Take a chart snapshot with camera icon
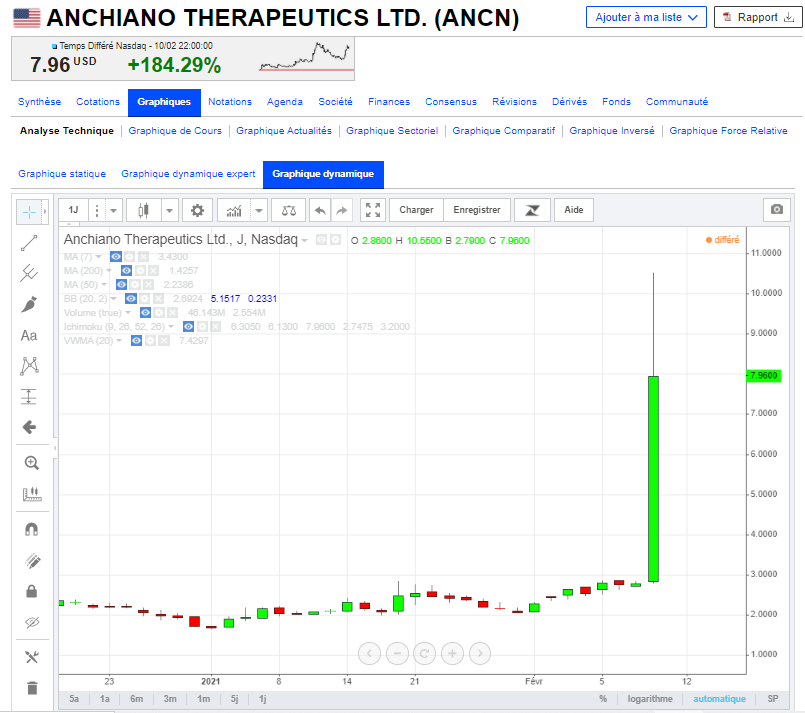 click(x=777, y=209)
